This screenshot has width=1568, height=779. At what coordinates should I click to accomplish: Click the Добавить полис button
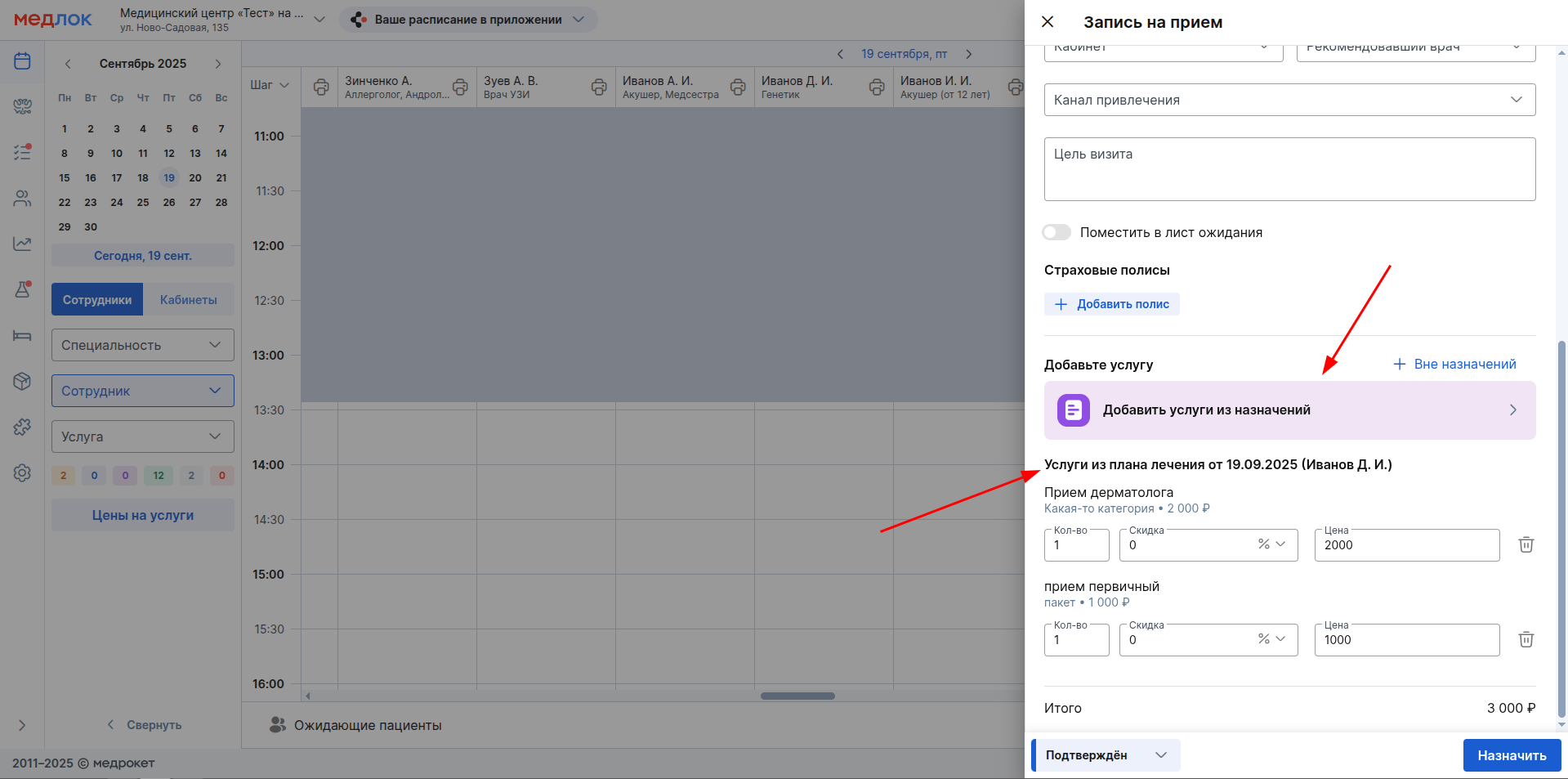point(1111,304)
